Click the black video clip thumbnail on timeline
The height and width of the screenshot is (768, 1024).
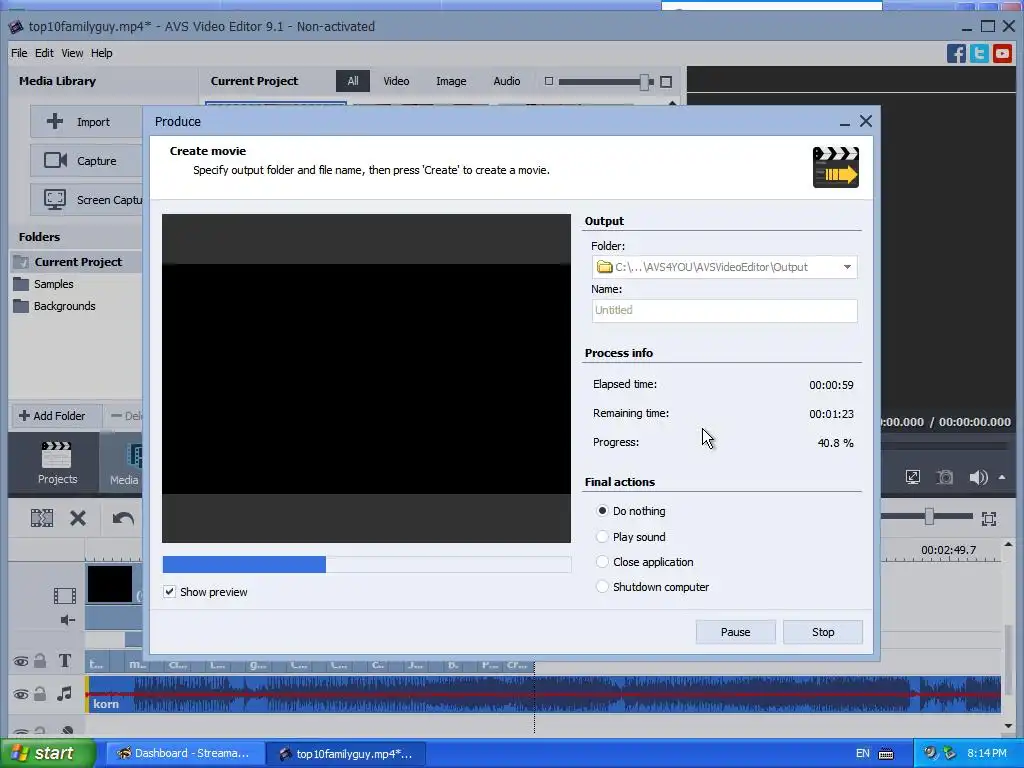click(x=110, y=584)
